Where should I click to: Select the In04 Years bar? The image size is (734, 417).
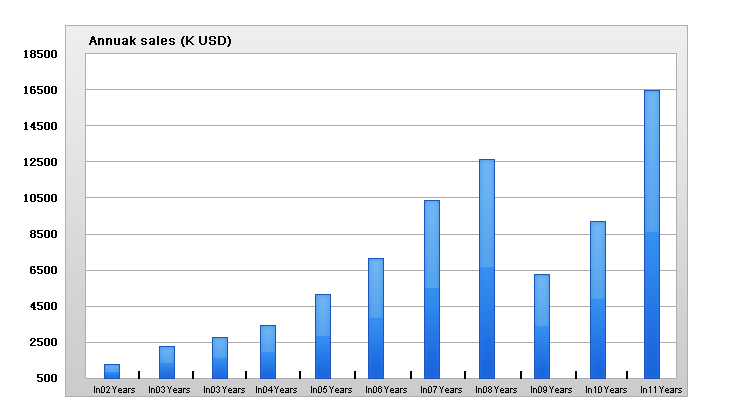(x=268, y=351)
